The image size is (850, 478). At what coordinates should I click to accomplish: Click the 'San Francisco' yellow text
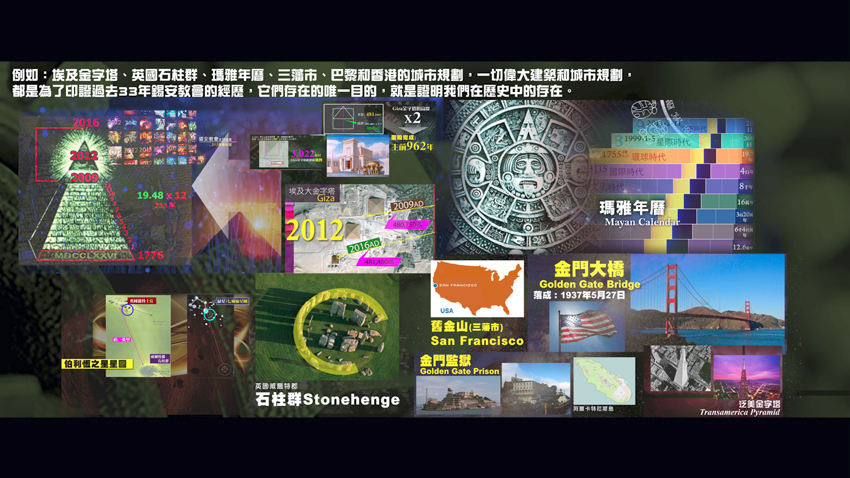477,341
